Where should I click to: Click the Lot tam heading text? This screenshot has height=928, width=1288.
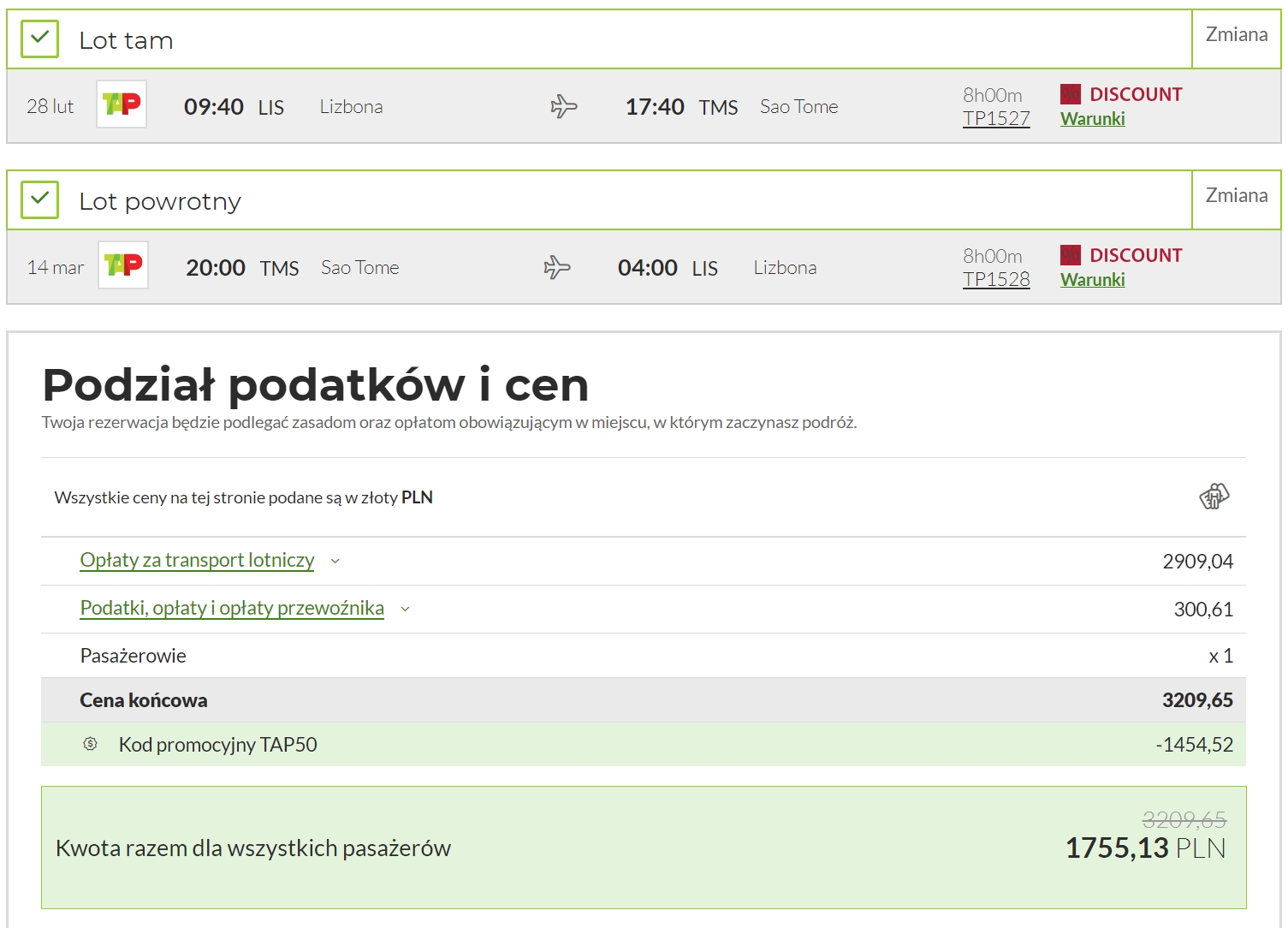tap(126, 40)
